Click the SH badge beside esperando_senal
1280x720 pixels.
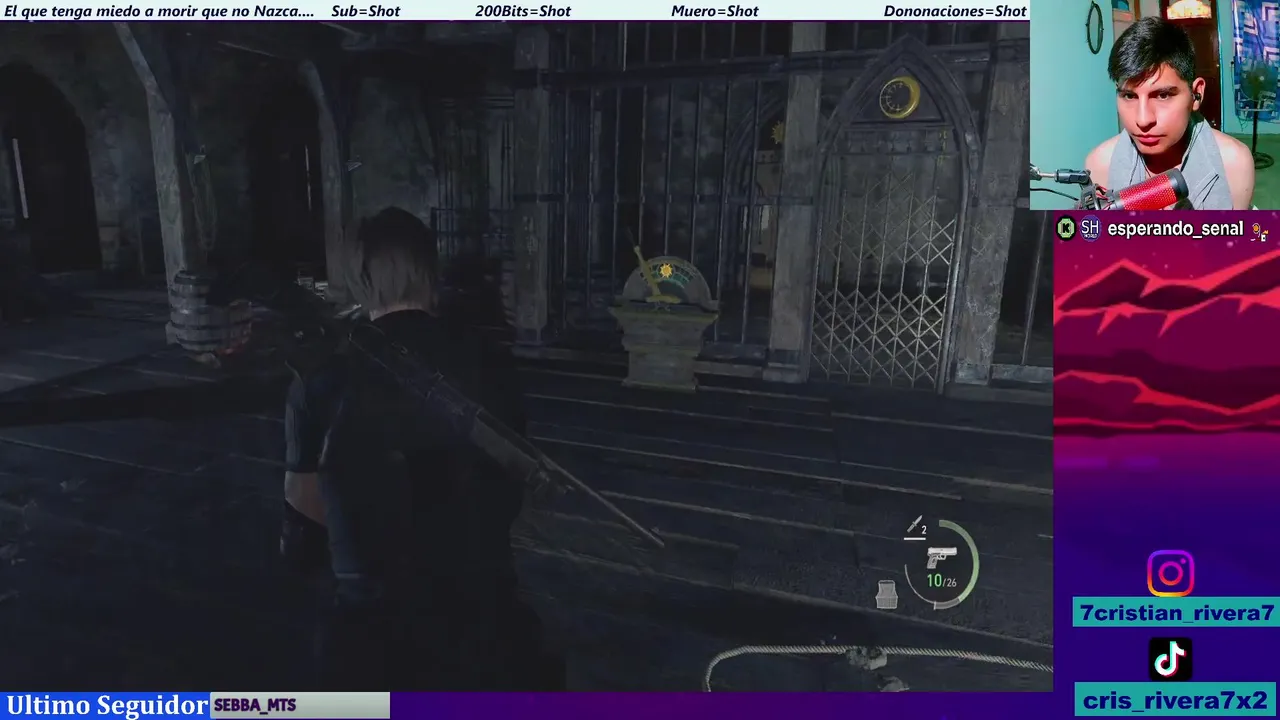[x=1090, y=229]
